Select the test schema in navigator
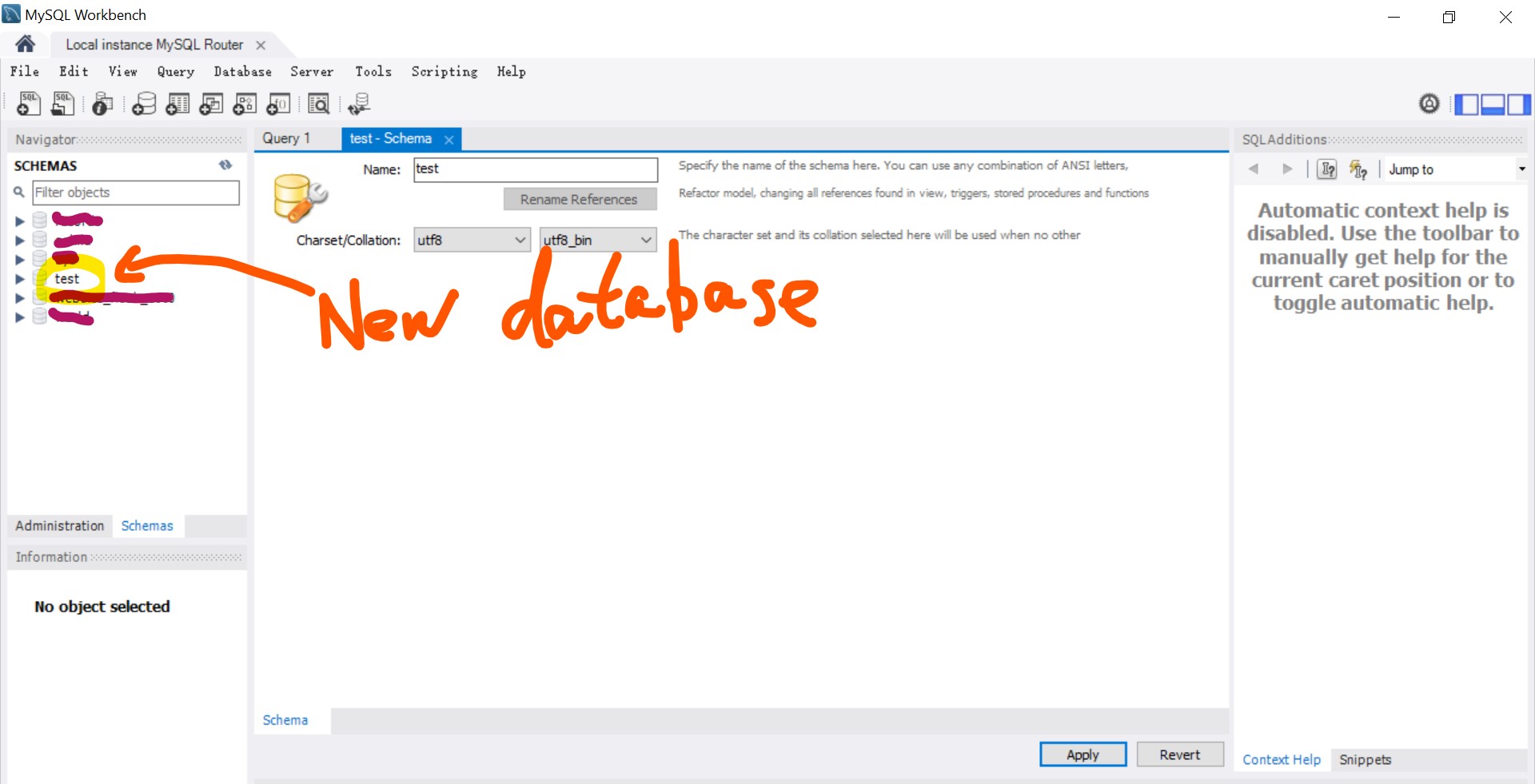Screen dimensions: 1535x784 point(67,279)
